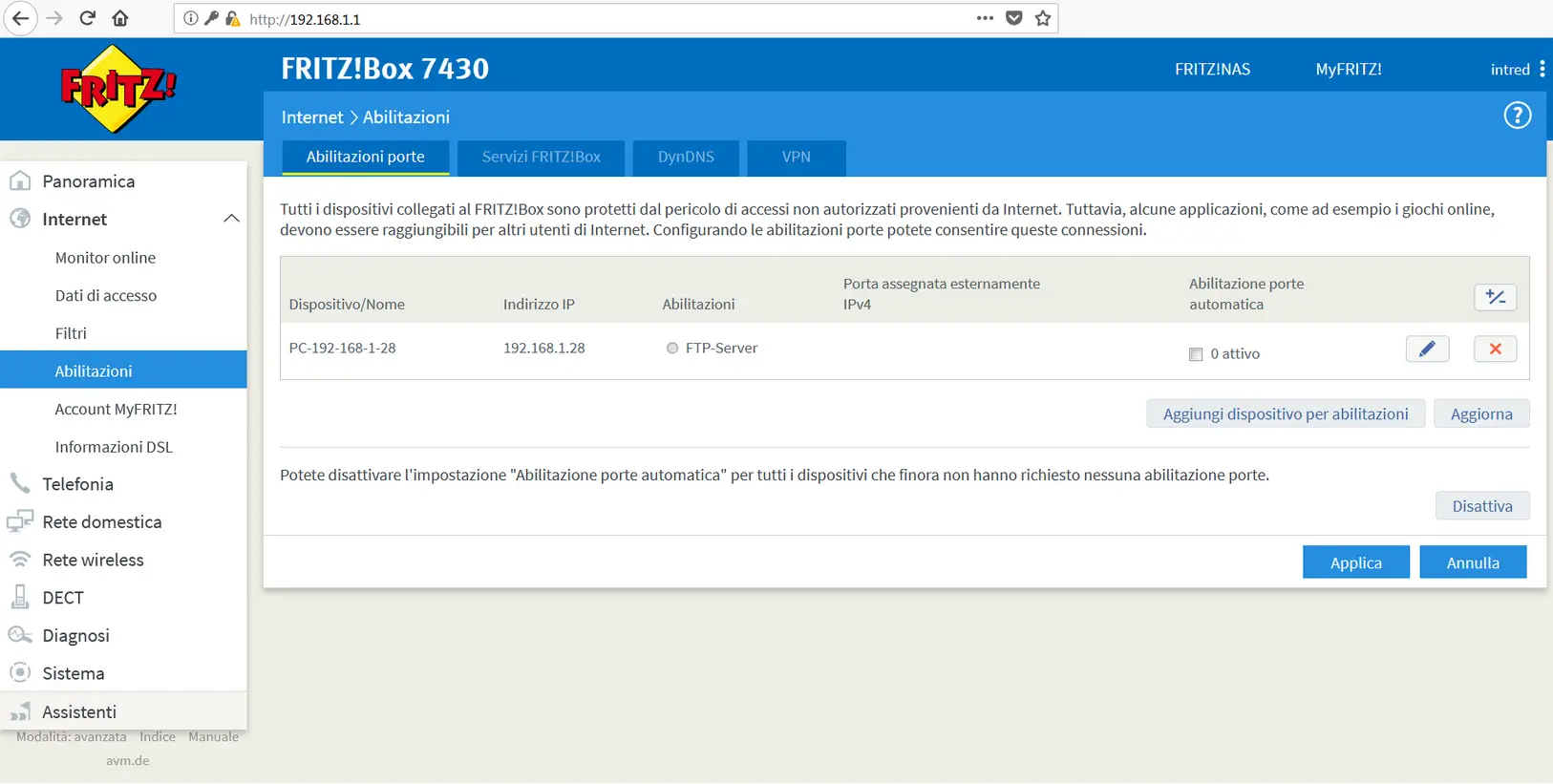The image size is (1553, 784).
Task: Open the Servizi FRITZ!Box tab
Action: [x=541, y=158]
